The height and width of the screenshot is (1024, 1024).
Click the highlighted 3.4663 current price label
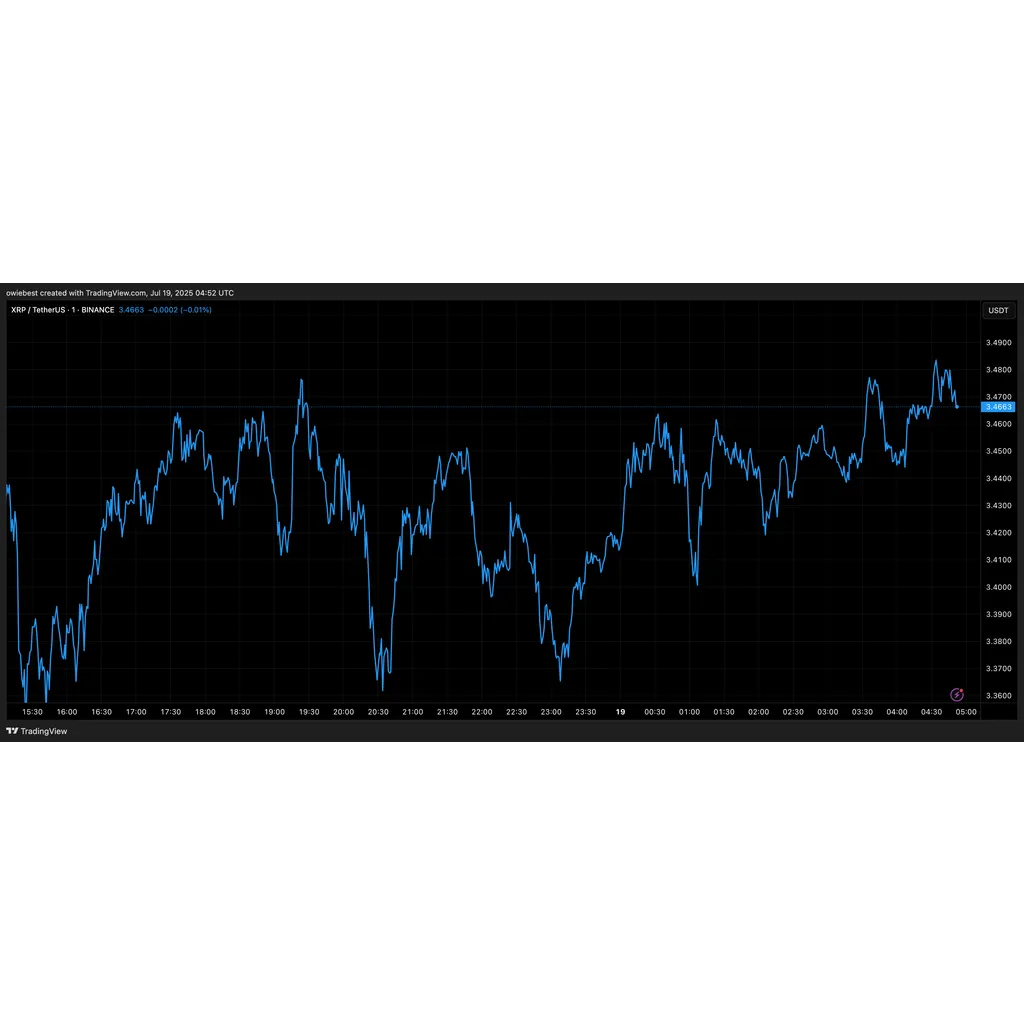click(998, 407)
